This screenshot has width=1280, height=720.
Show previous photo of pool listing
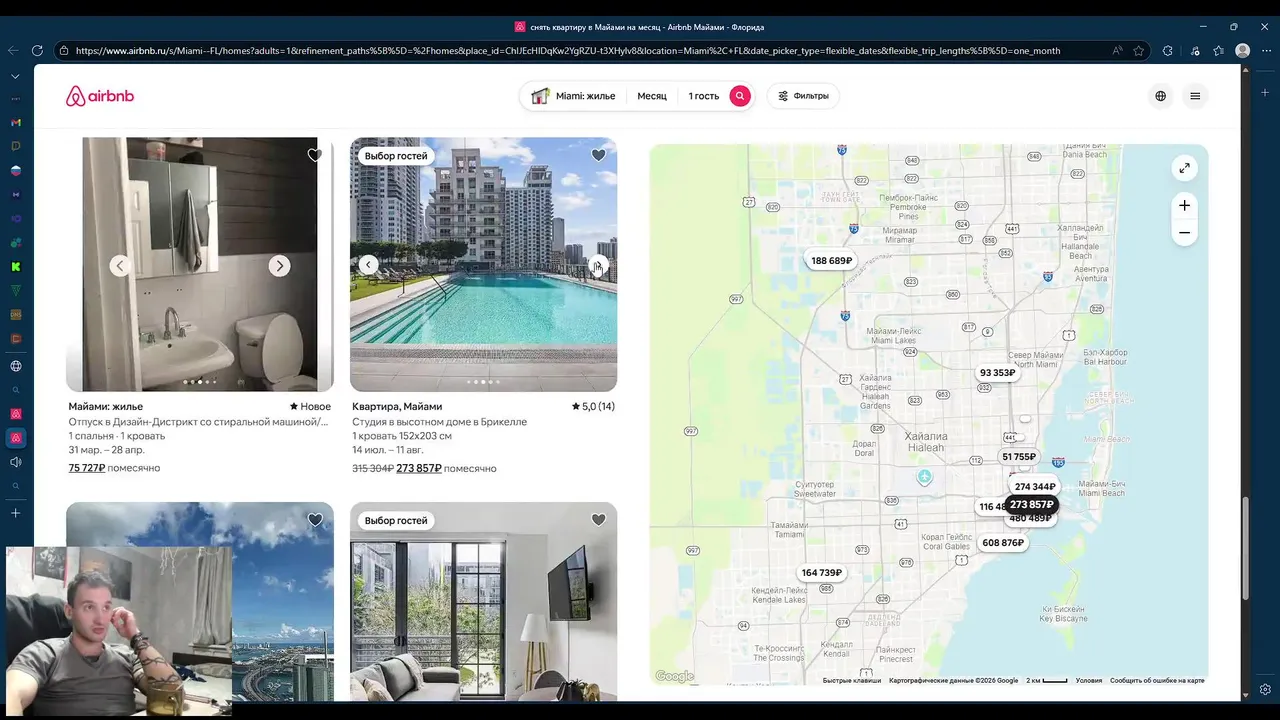[x=369, y=265]
